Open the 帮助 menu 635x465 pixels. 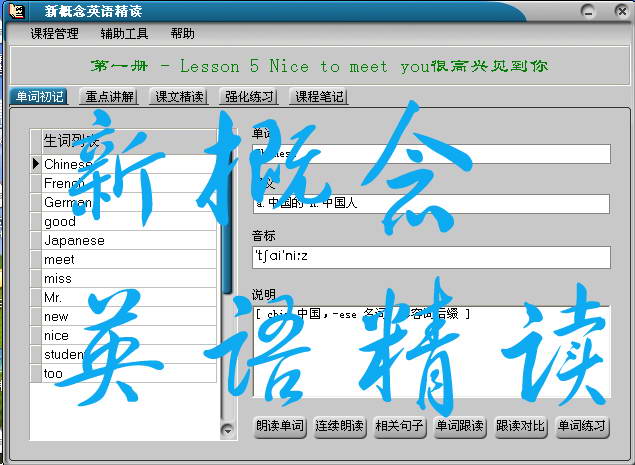182,34
